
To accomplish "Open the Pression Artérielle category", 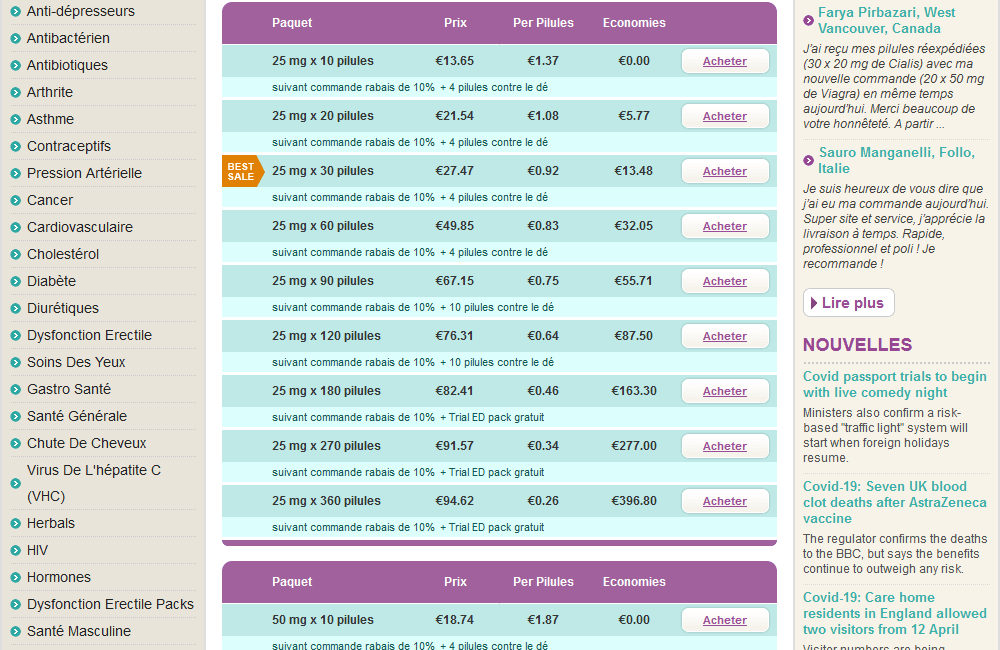I will 84,173.
